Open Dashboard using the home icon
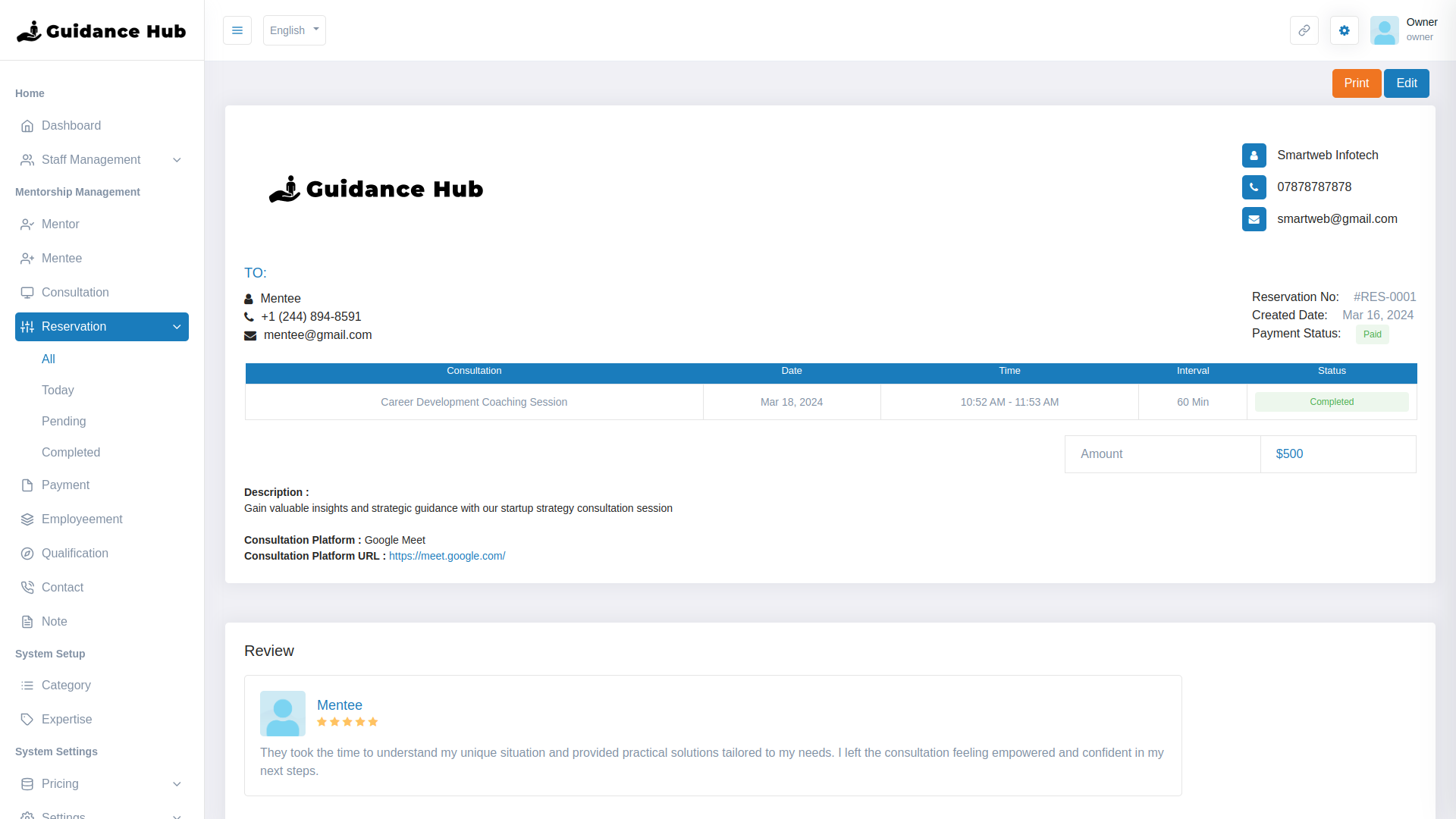 [x=27, y=126]
